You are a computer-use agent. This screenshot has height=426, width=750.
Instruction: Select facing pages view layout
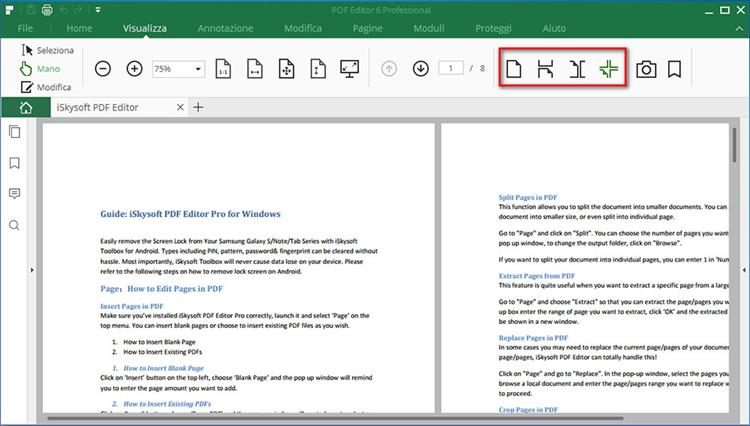577,69
